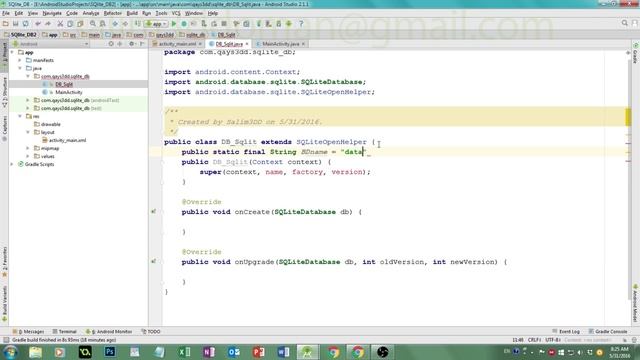
Task: Open the app run configuration dropdown
Action: click(157, 24)
